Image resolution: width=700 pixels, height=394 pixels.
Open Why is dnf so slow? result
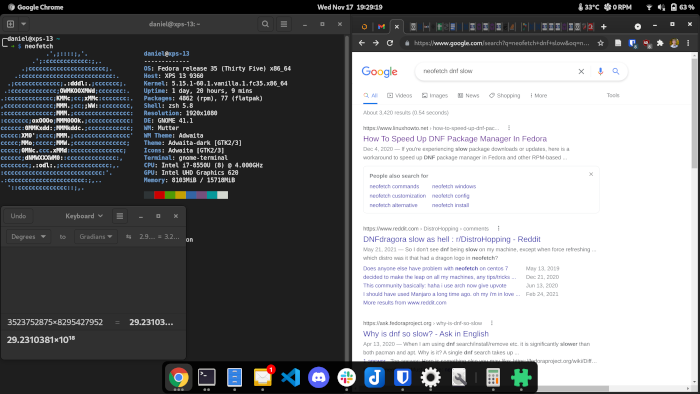[426, 334]
